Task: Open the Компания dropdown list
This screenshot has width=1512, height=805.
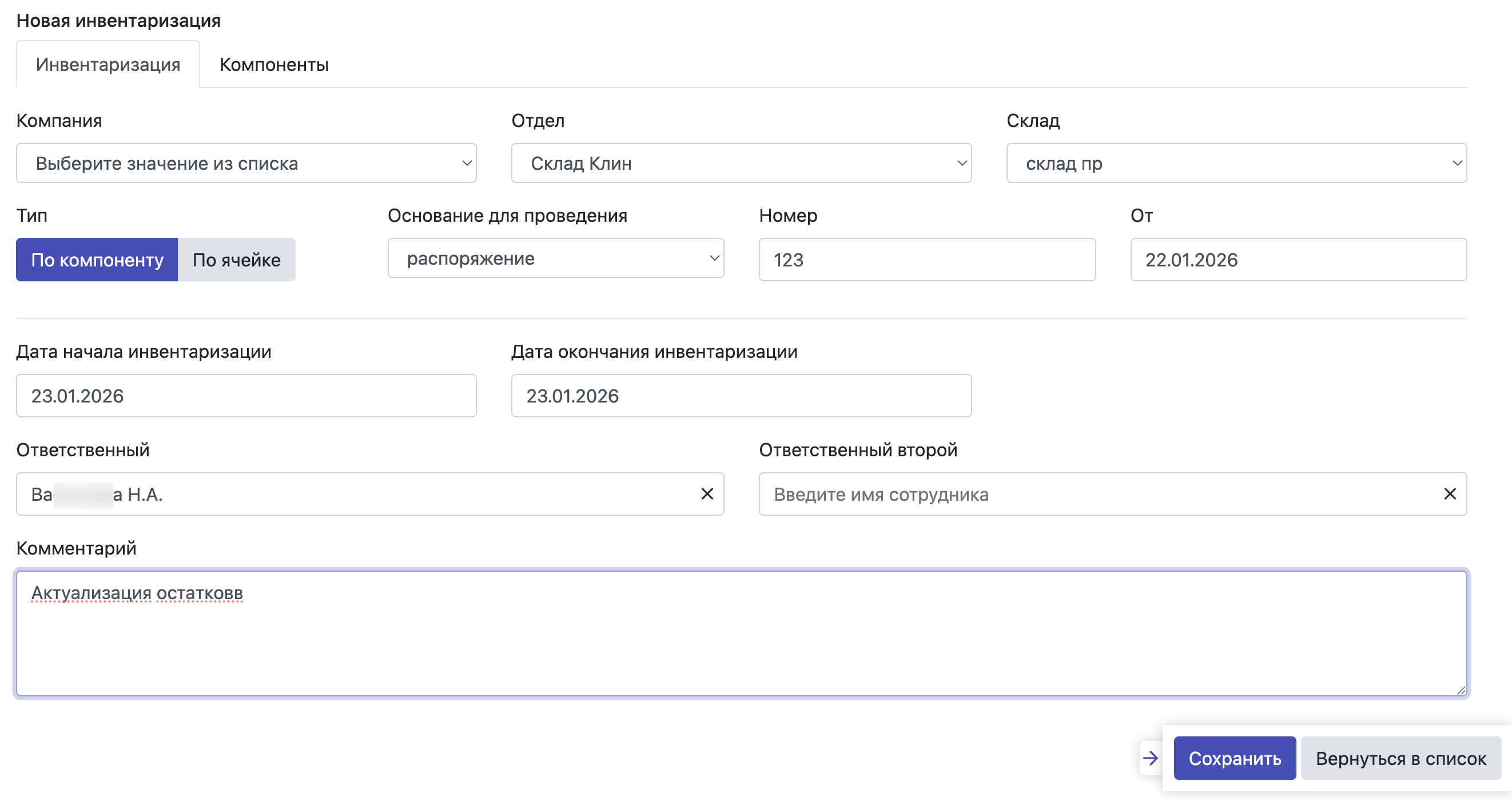Action: (246, 163)
